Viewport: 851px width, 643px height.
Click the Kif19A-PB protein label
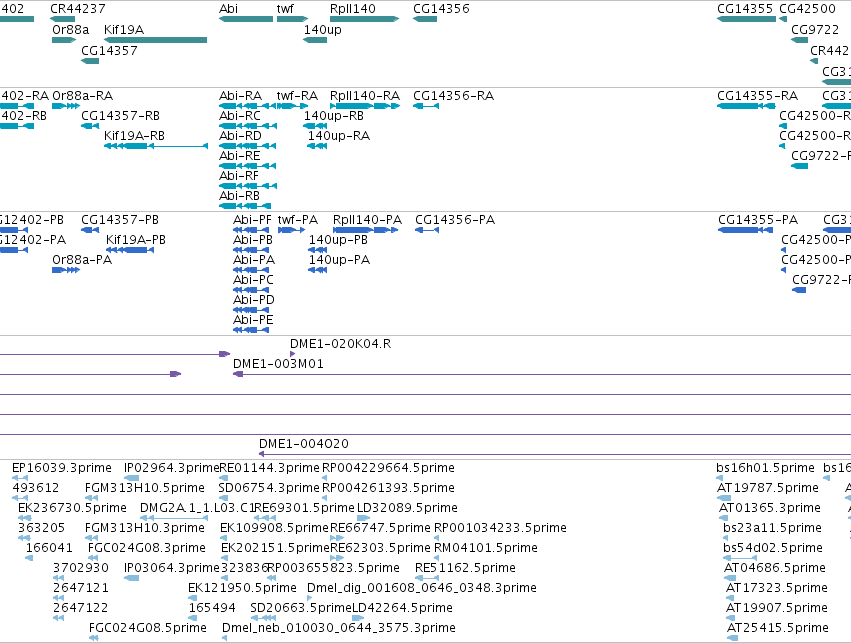[x=136, y=240]
